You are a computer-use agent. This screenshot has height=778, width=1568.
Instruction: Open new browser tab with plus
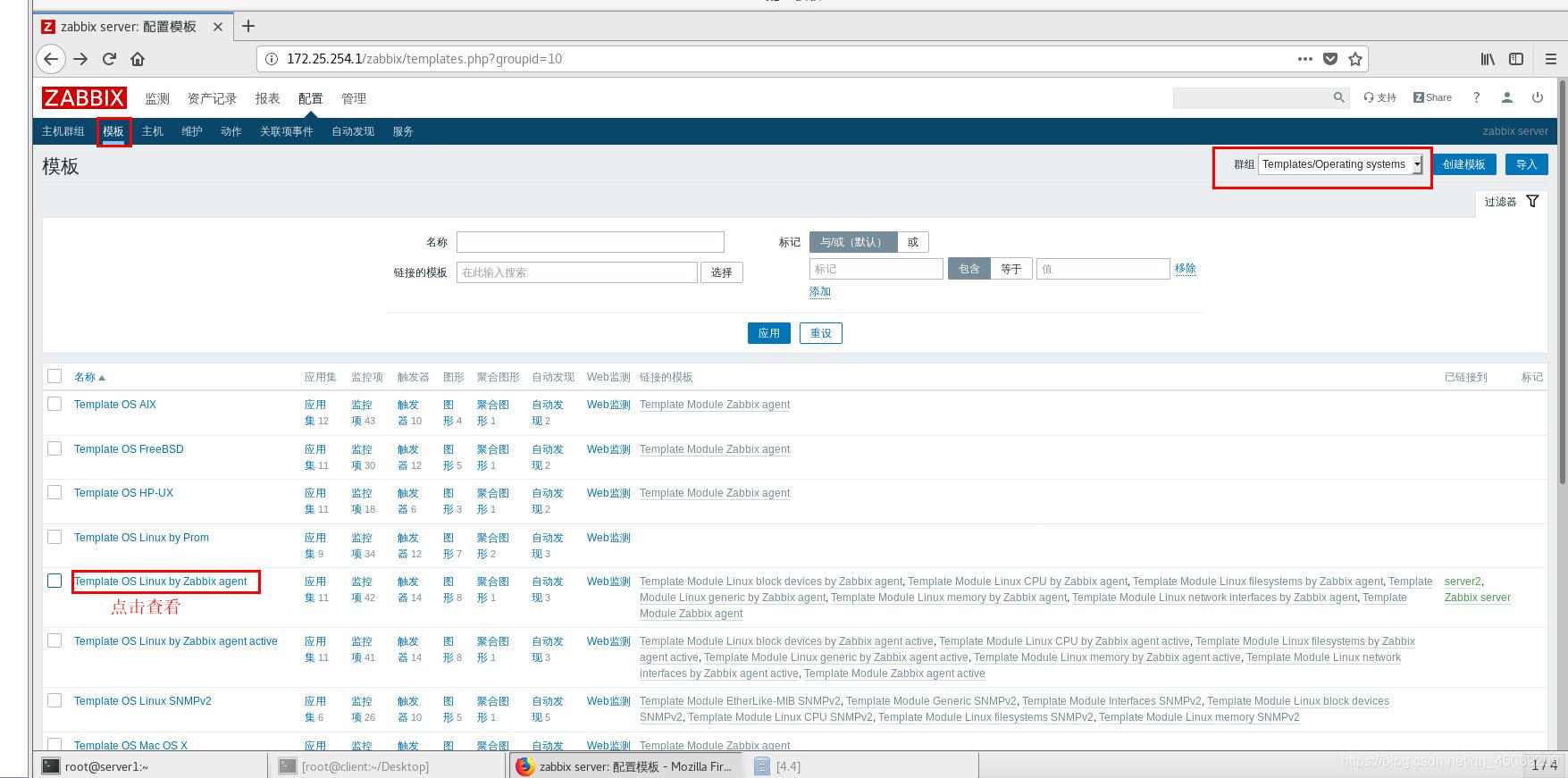[248, 26]
